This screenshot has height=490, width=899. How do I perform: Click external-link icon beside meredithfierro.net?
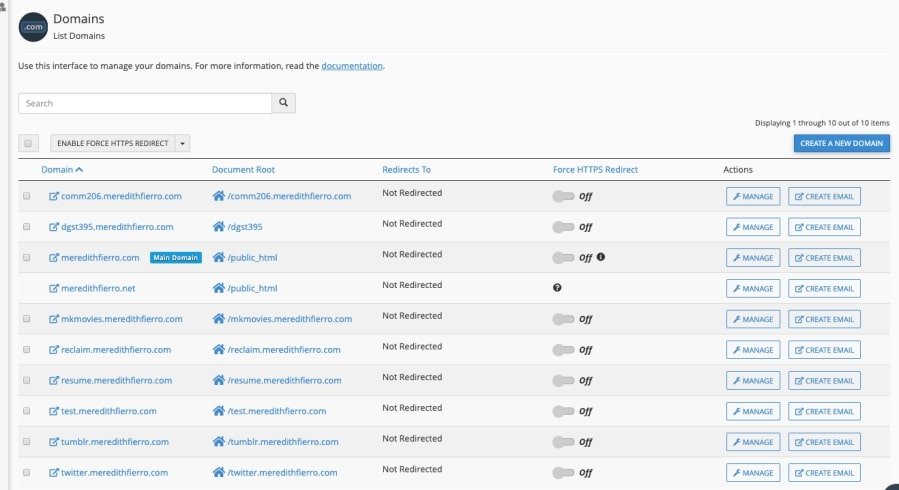[x=54, y=288]
